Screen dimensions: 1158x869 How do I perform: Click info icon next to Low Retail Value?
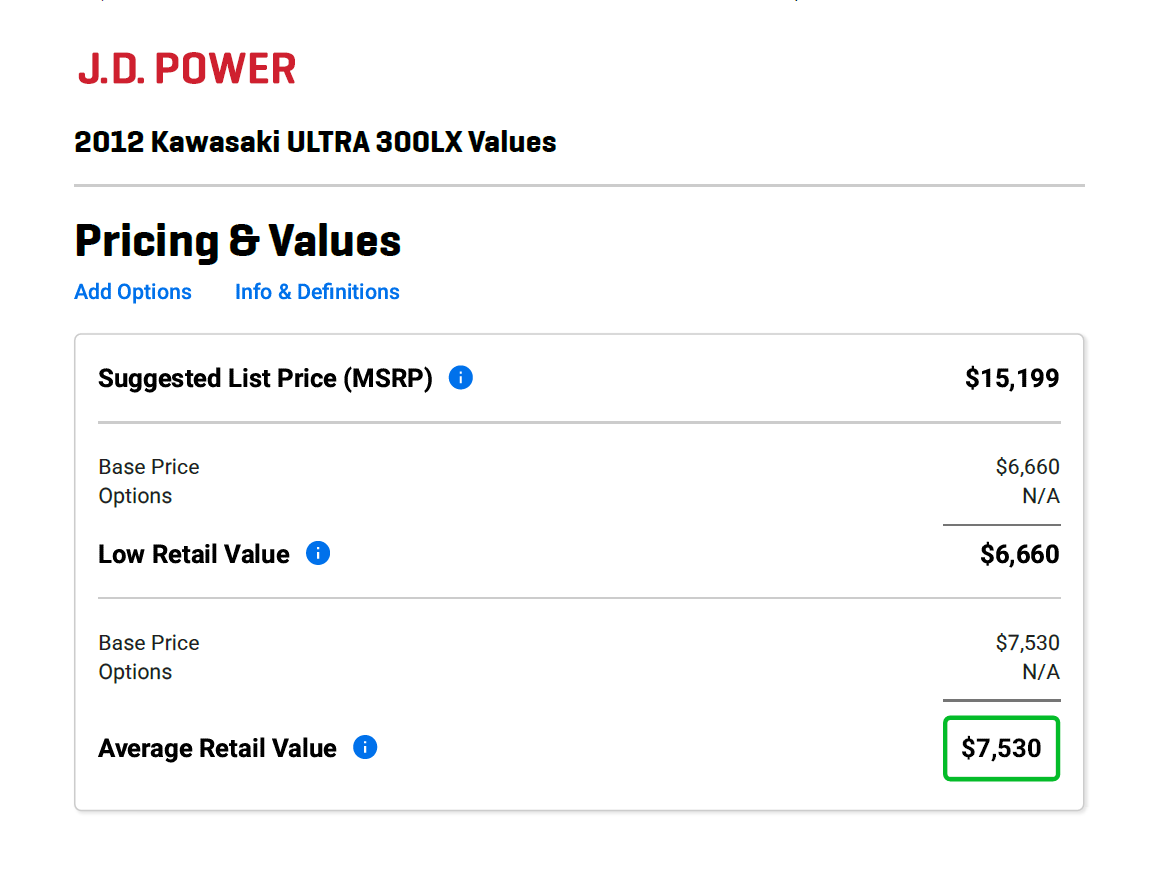click(318, 553)
